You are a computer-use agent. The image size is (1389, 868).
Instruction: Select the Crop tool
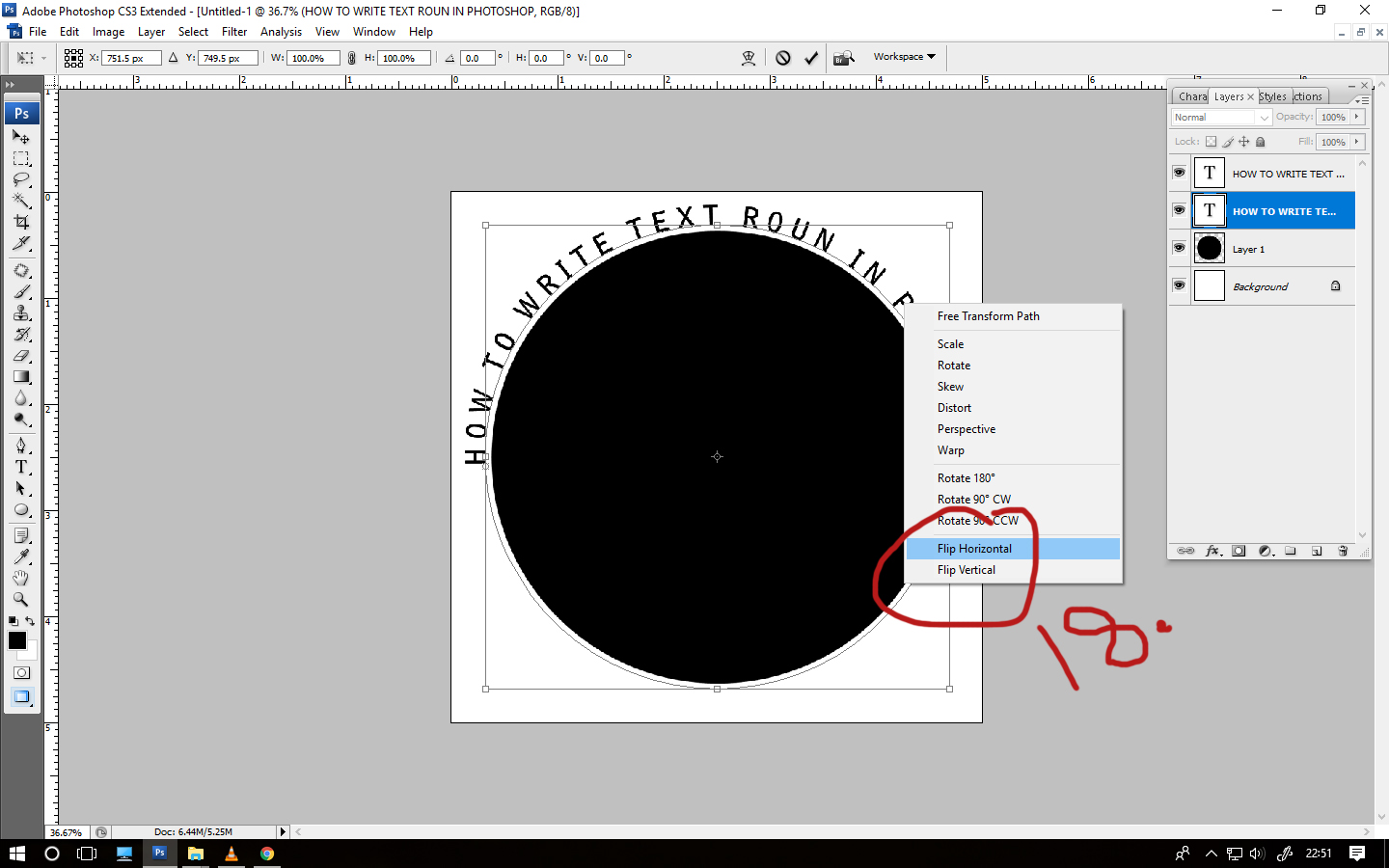pos(21,223)
